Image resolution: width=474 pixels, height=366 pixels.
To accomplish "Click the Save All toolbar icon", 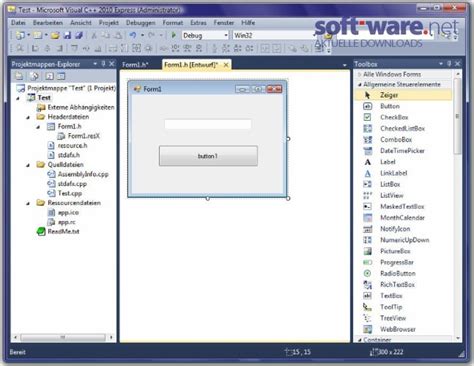I will (x=79, y=35).
